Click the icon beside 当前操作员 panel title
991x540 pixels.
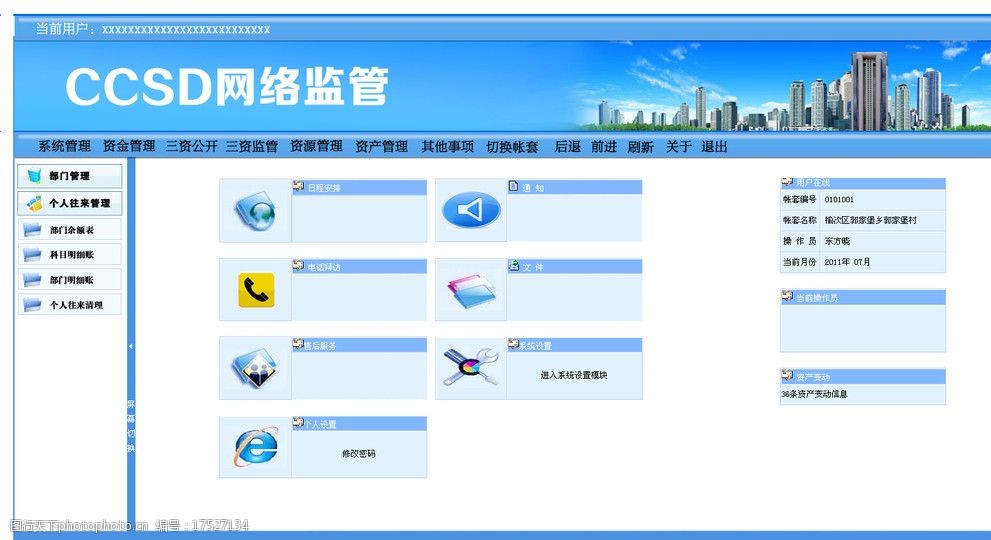[x=787, y=297]
